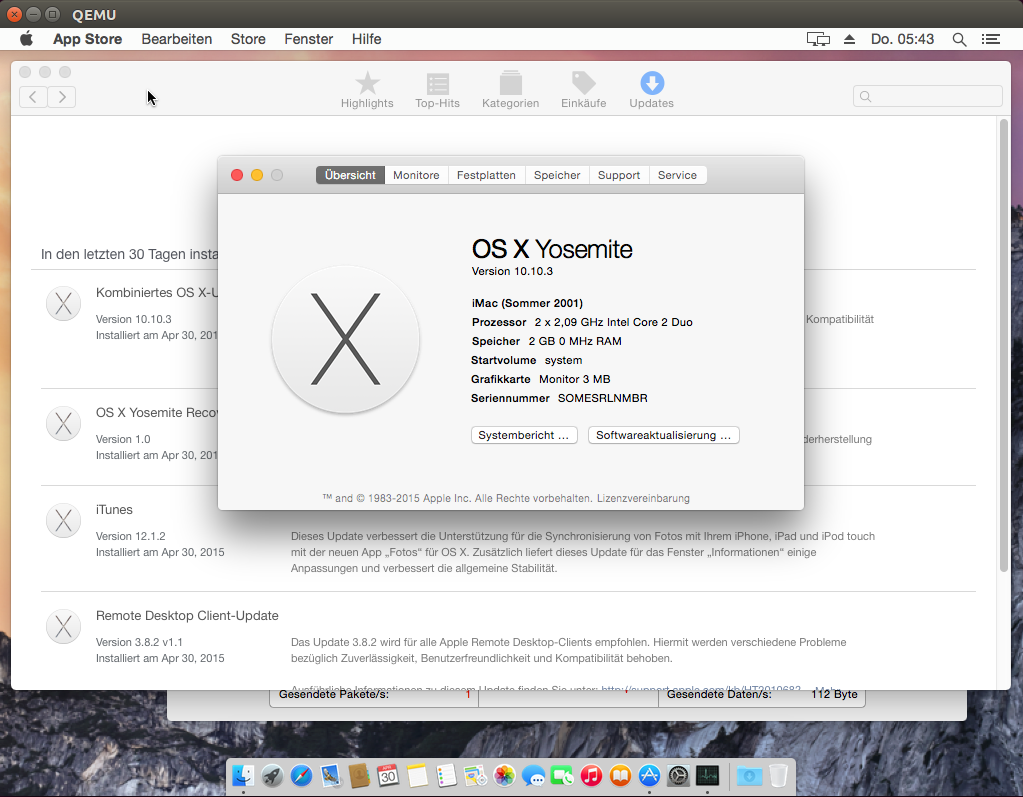Open Finder from the dock
The height and width of the screenshot is (797, 1023).
click(243, 775)
